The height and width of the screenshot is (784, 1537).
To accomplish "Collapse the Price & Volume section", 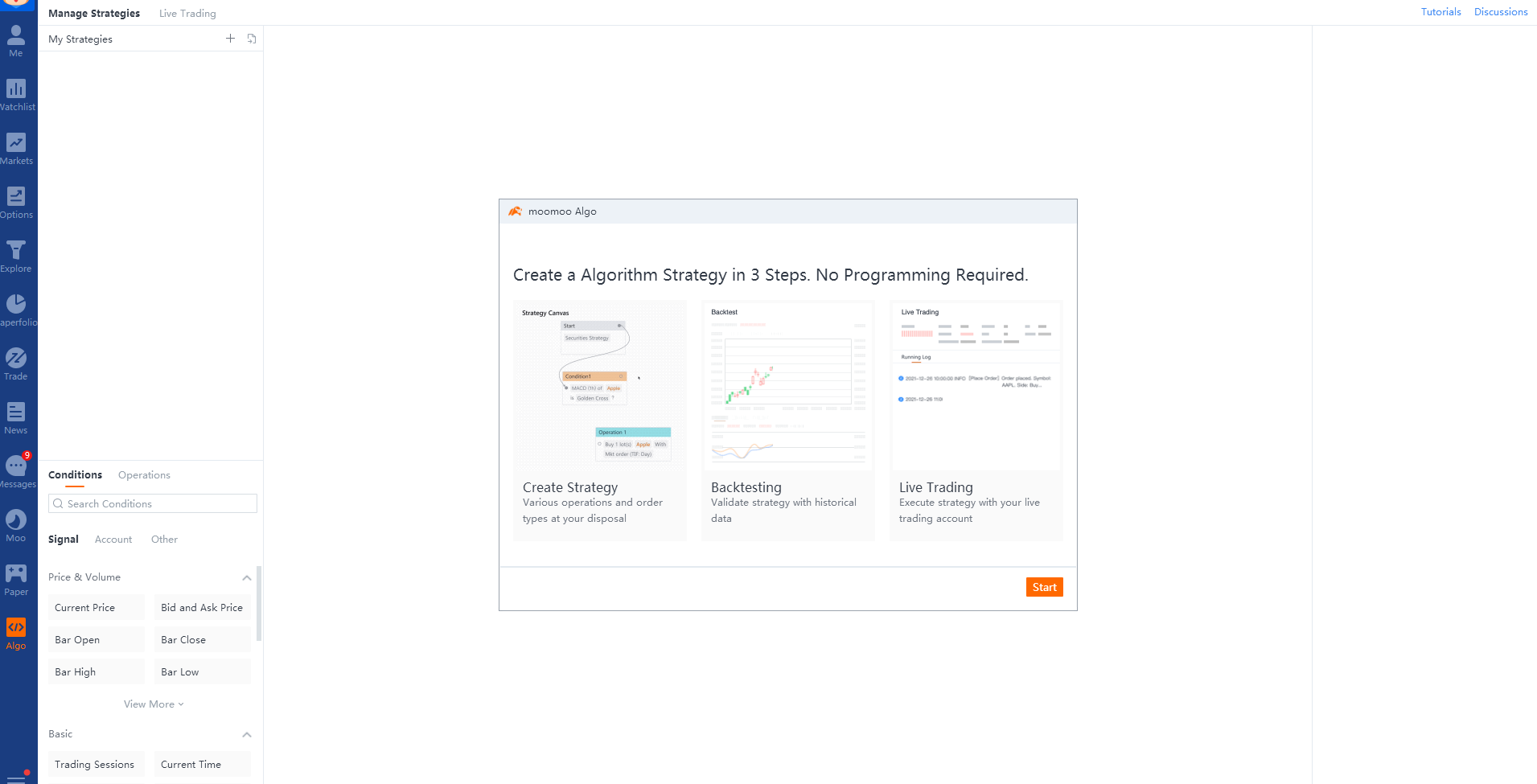I will click(247, 577).
